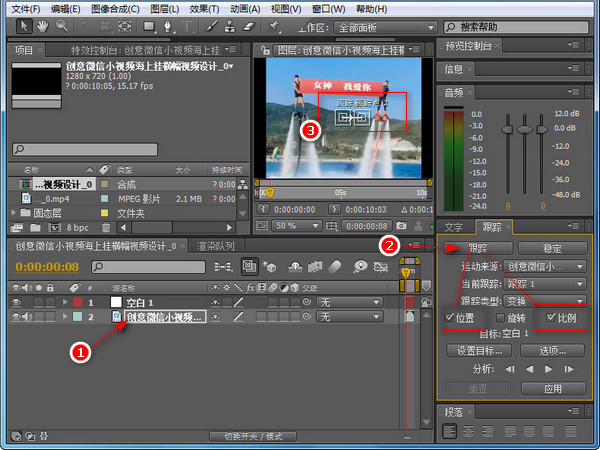Click the master audio level slider handle
Image resolution: width=600 pixels, height=450 pixels.
pyautogui.click(x=524, y=130)
